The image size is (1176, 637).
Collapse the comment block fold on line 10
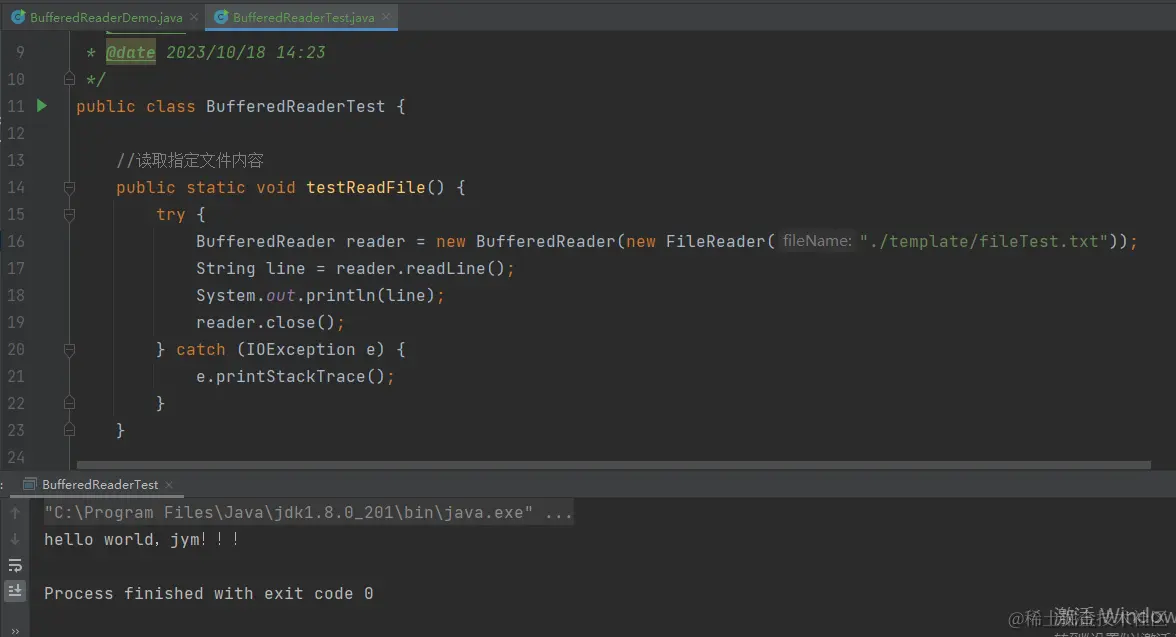pos(69,79)
